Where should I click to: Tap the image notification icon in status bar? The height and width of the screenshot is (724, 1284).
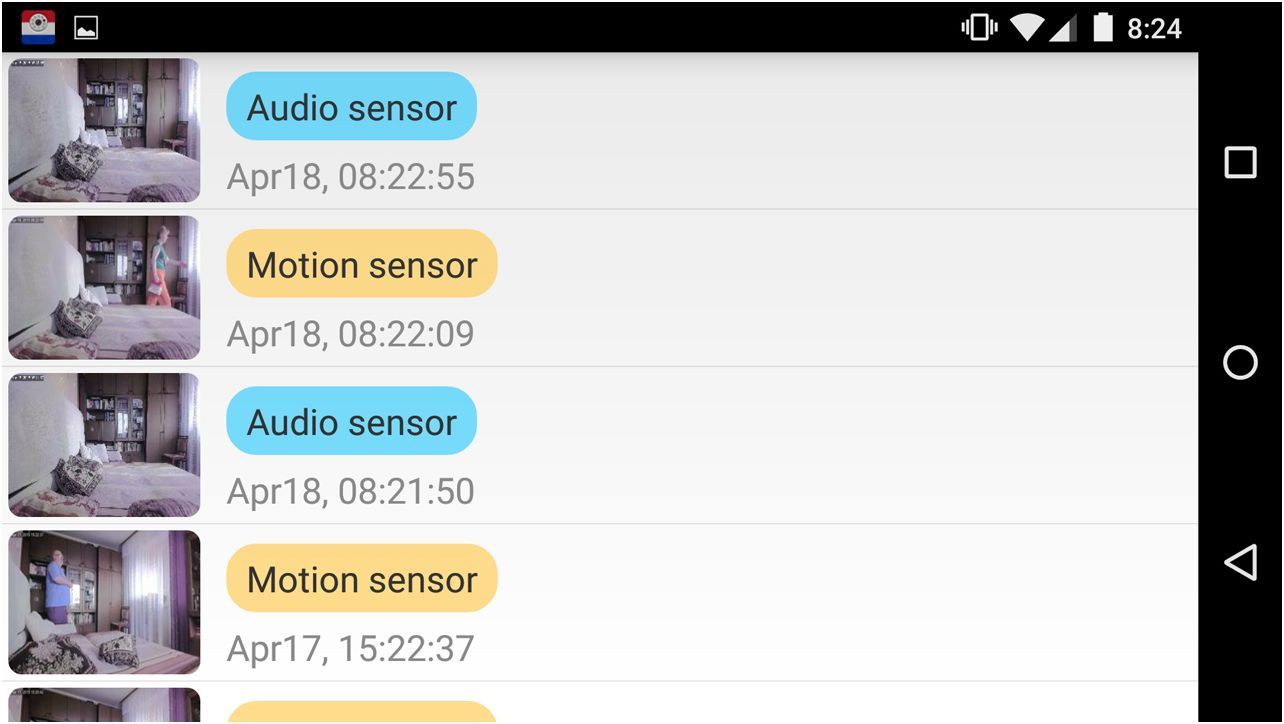point(86,28)
